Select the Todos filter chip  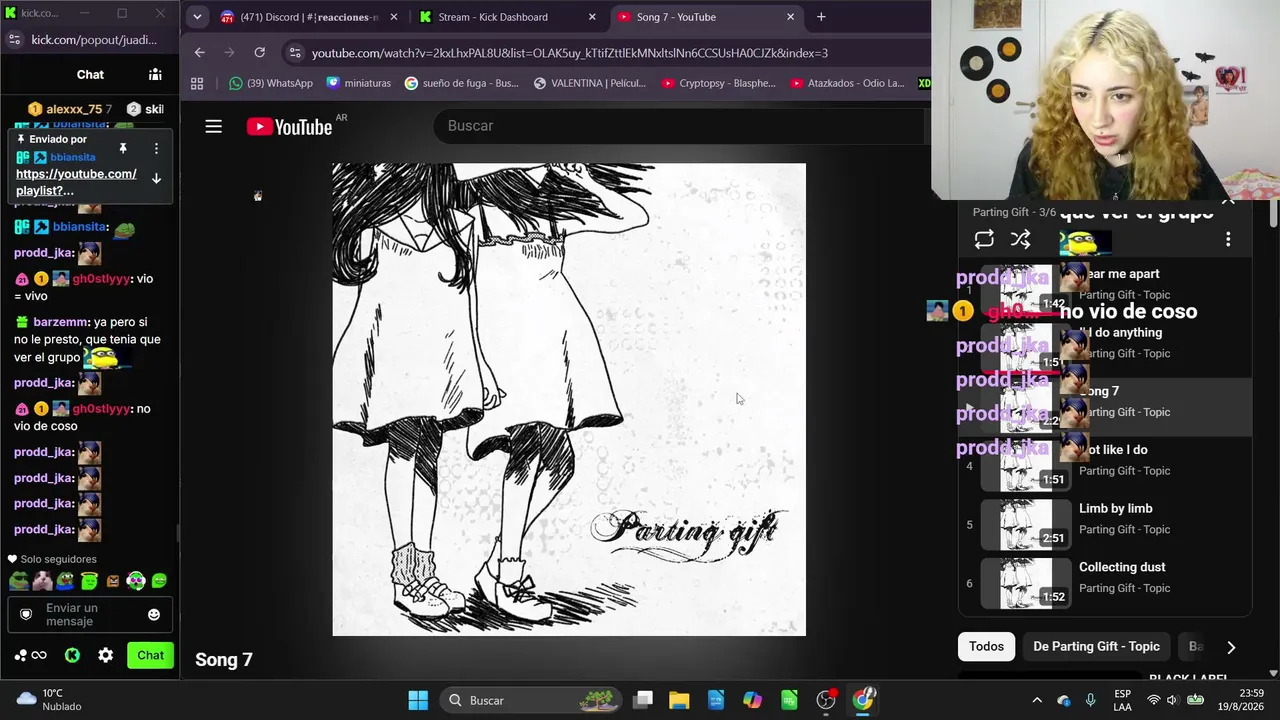click(986, 647)
